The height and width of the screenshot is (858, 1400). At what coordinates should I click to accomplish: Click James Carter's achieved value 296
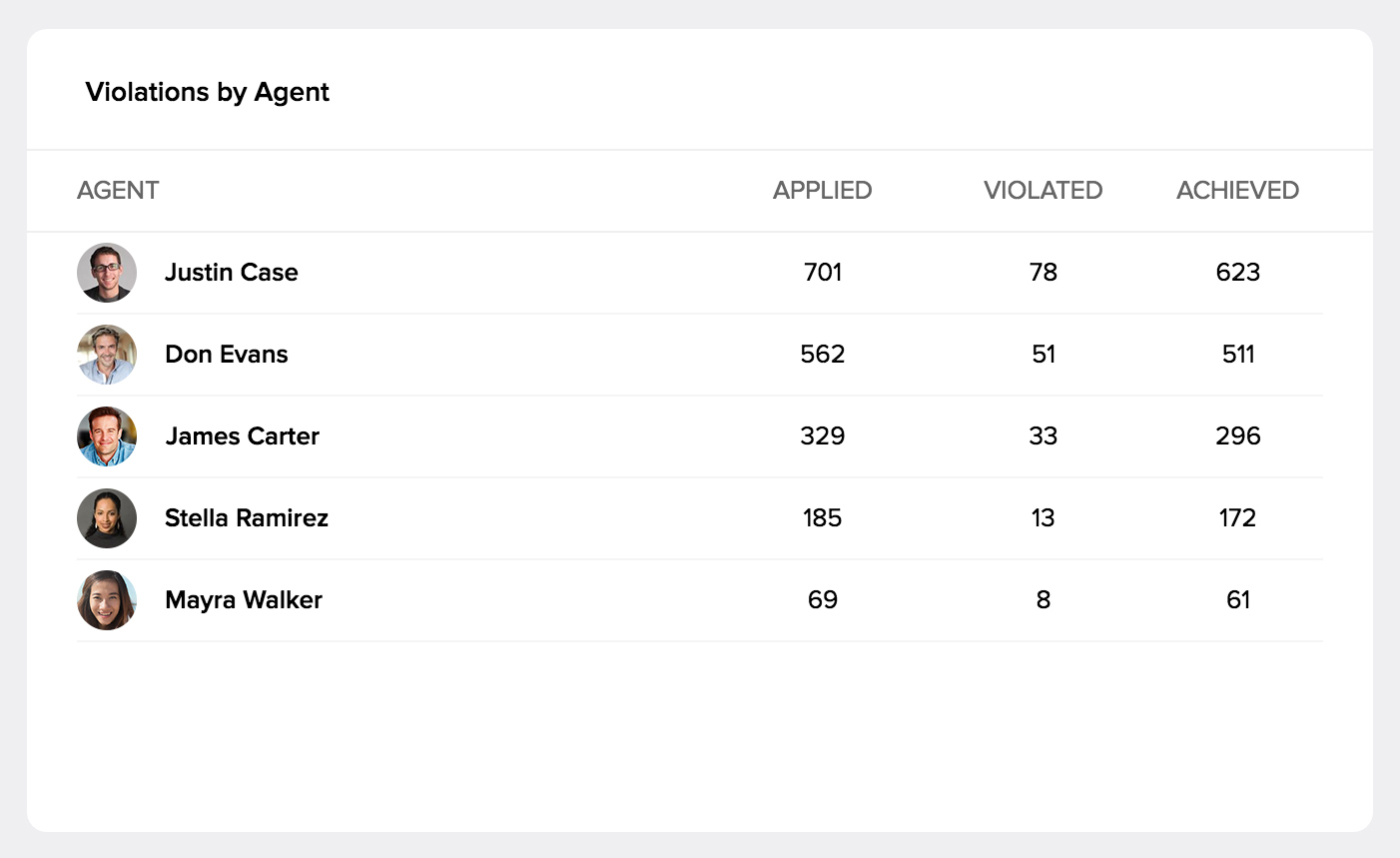(1237, 436)
